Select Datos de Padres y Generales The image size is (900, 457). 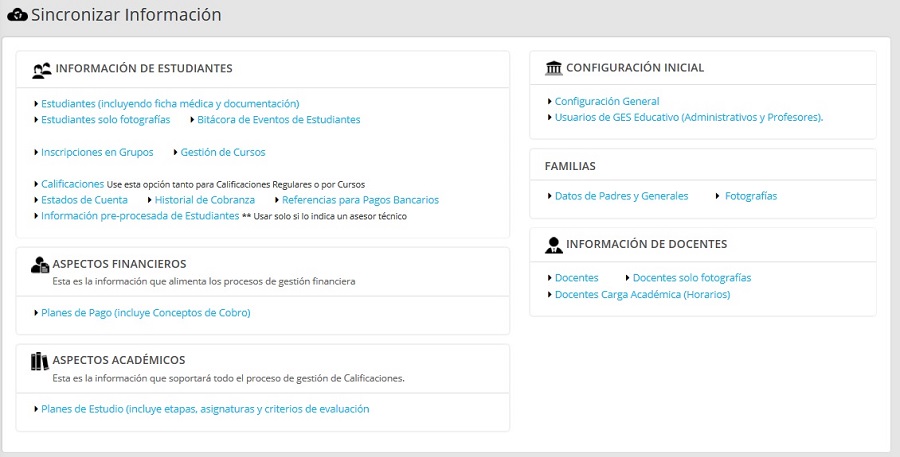coord(621,196)
